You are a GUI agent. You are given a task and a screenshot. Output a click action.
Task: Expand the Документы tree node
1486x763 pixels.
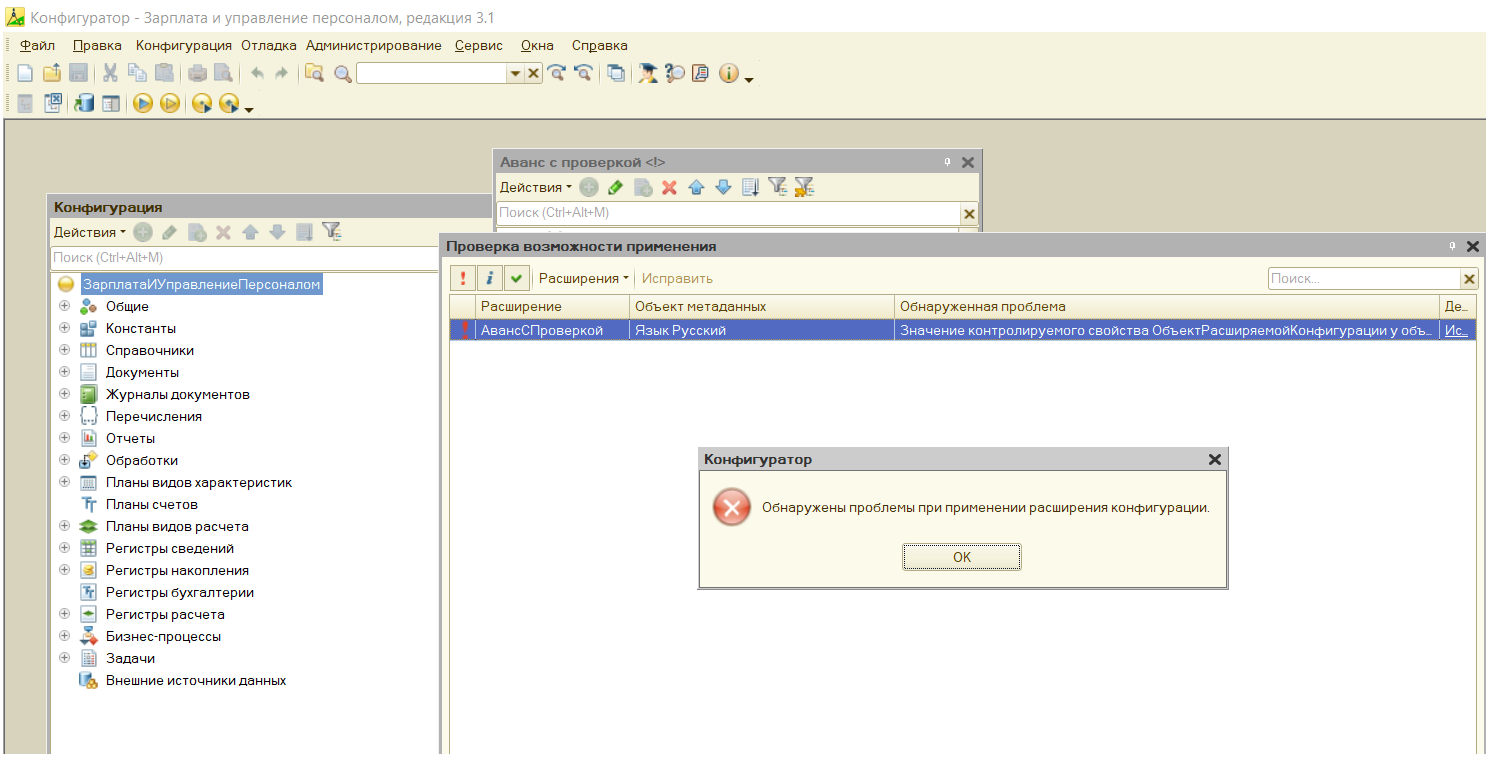click(65, 372)
